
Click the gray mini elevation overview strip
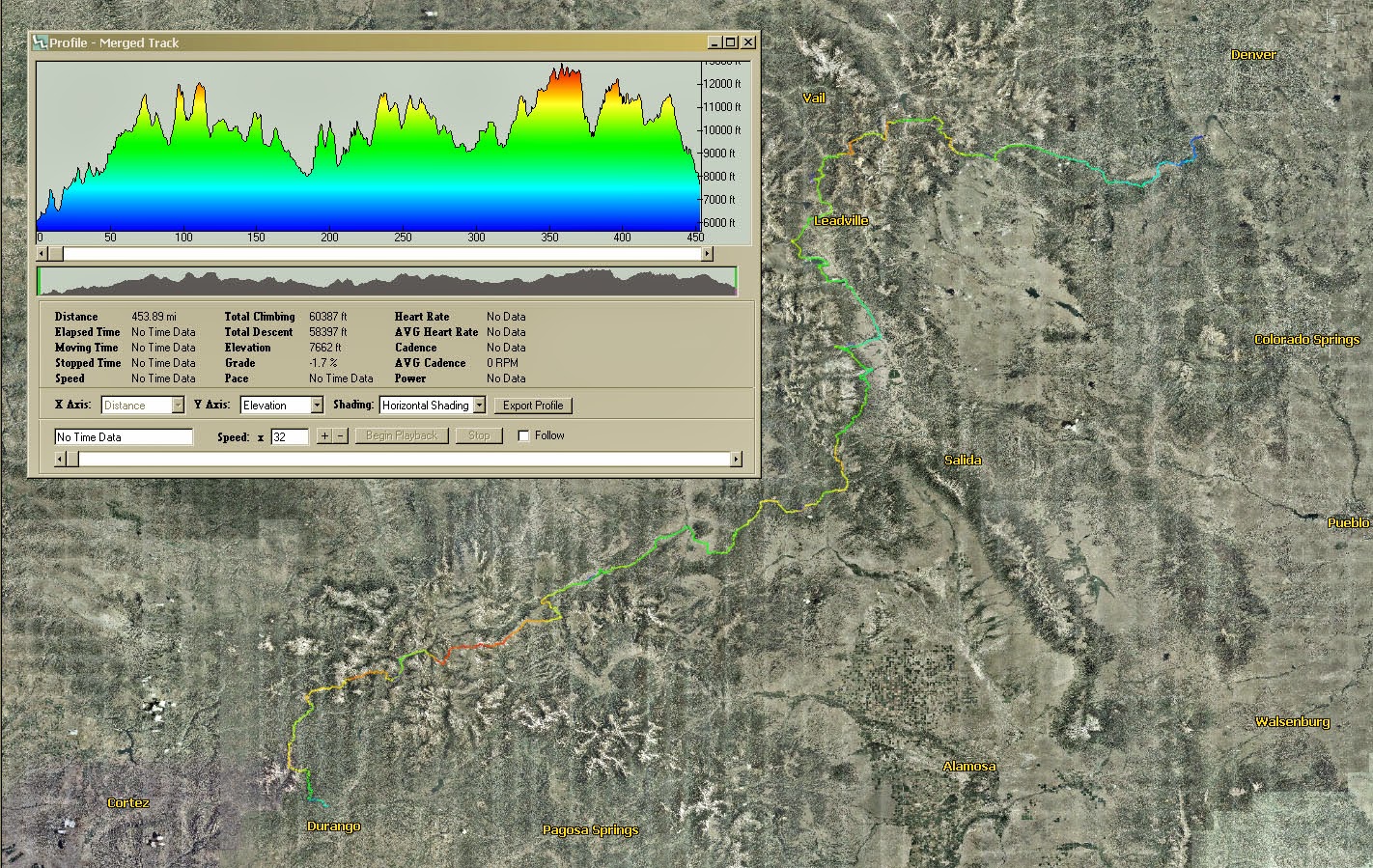[x=386, y=281]
